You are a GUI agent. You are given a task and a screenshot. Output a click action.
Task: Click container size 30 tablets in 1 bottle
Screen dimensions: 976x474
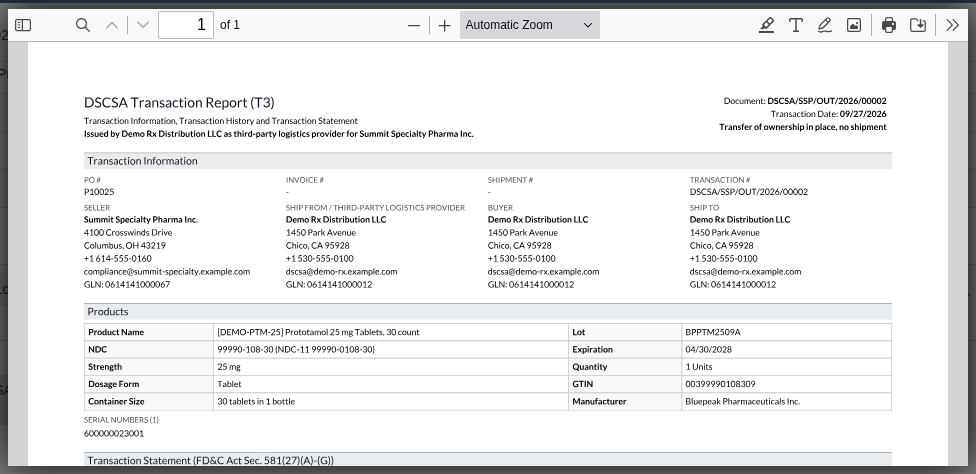(x=256, y=402)
